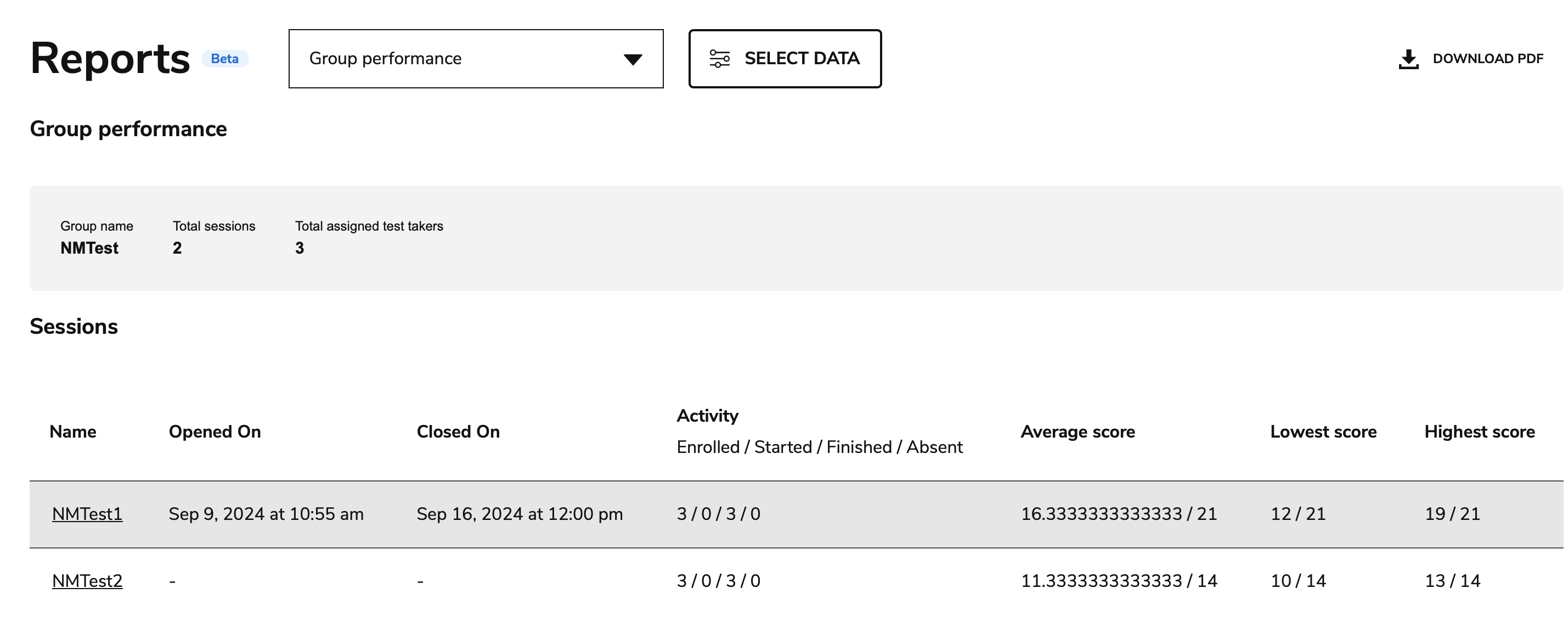The height and width of the screenshot is (627, 1568).
Task: Open the NMTest2 session link
Action: [x=87, y=581]
